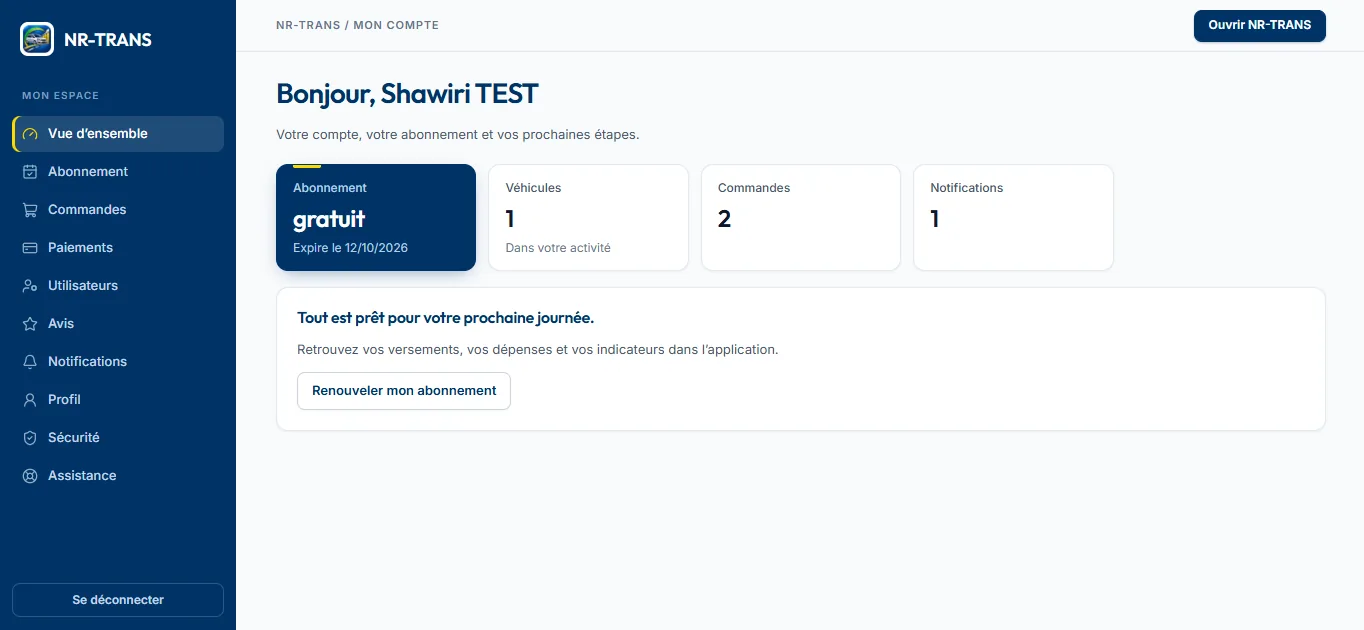Open the Profil sidebar menu item

[x=118, y=400]
